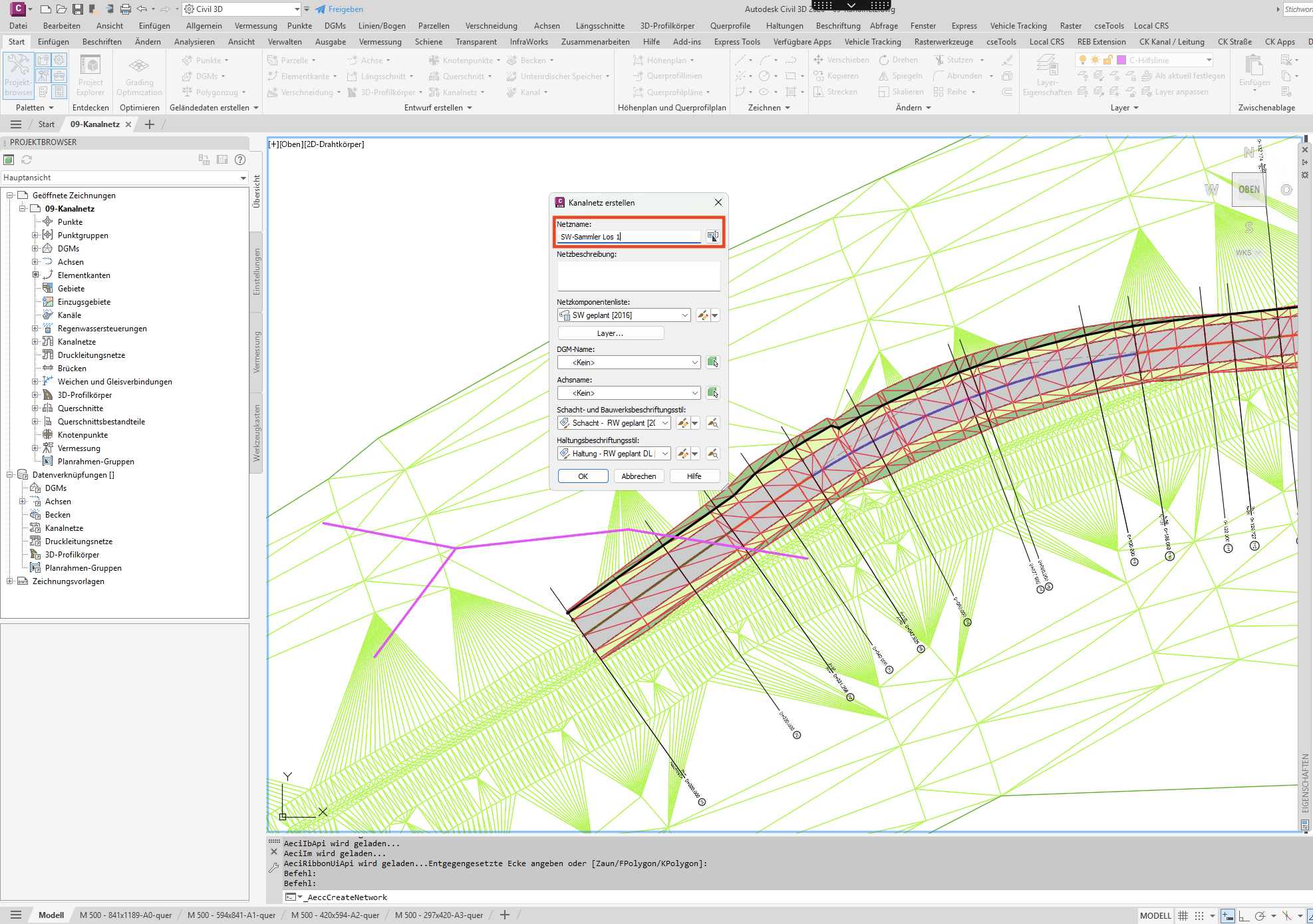Image resolution: width=1313 pixels, height=924 pixels.
Task: Open the Haltungen menu
Action: coord(784,25)
